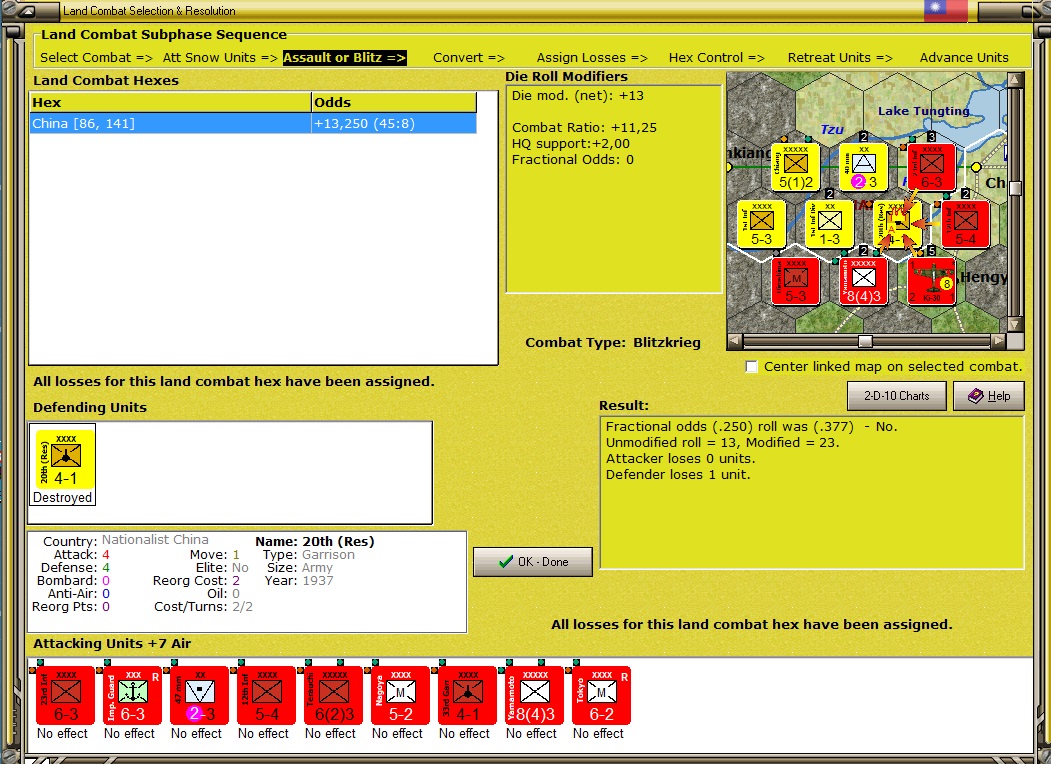The image size is (1051, 764).
Task: Click the Select Combat subphase label
Action: [x=97, y=58]
